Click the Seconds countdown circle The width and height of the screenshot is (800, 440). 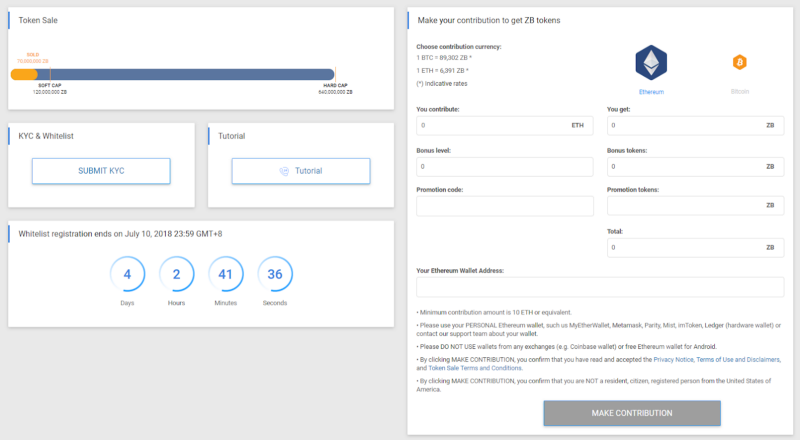pyautogui.click(x=275, y=274)
